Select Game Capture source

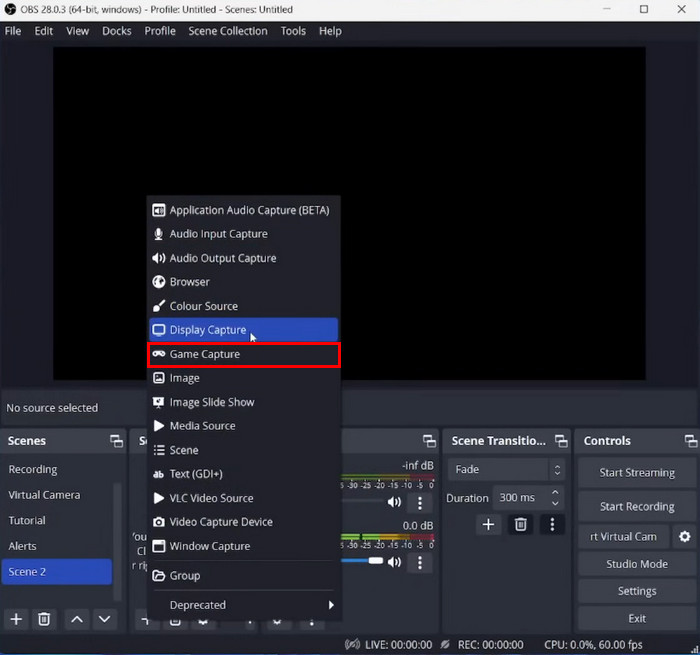244,355
